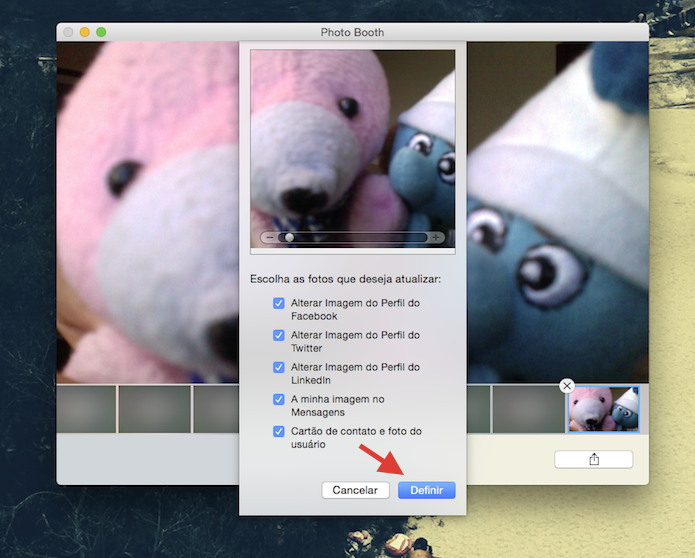Delete the selected thumbnail with the X icon

click(567, 386)
